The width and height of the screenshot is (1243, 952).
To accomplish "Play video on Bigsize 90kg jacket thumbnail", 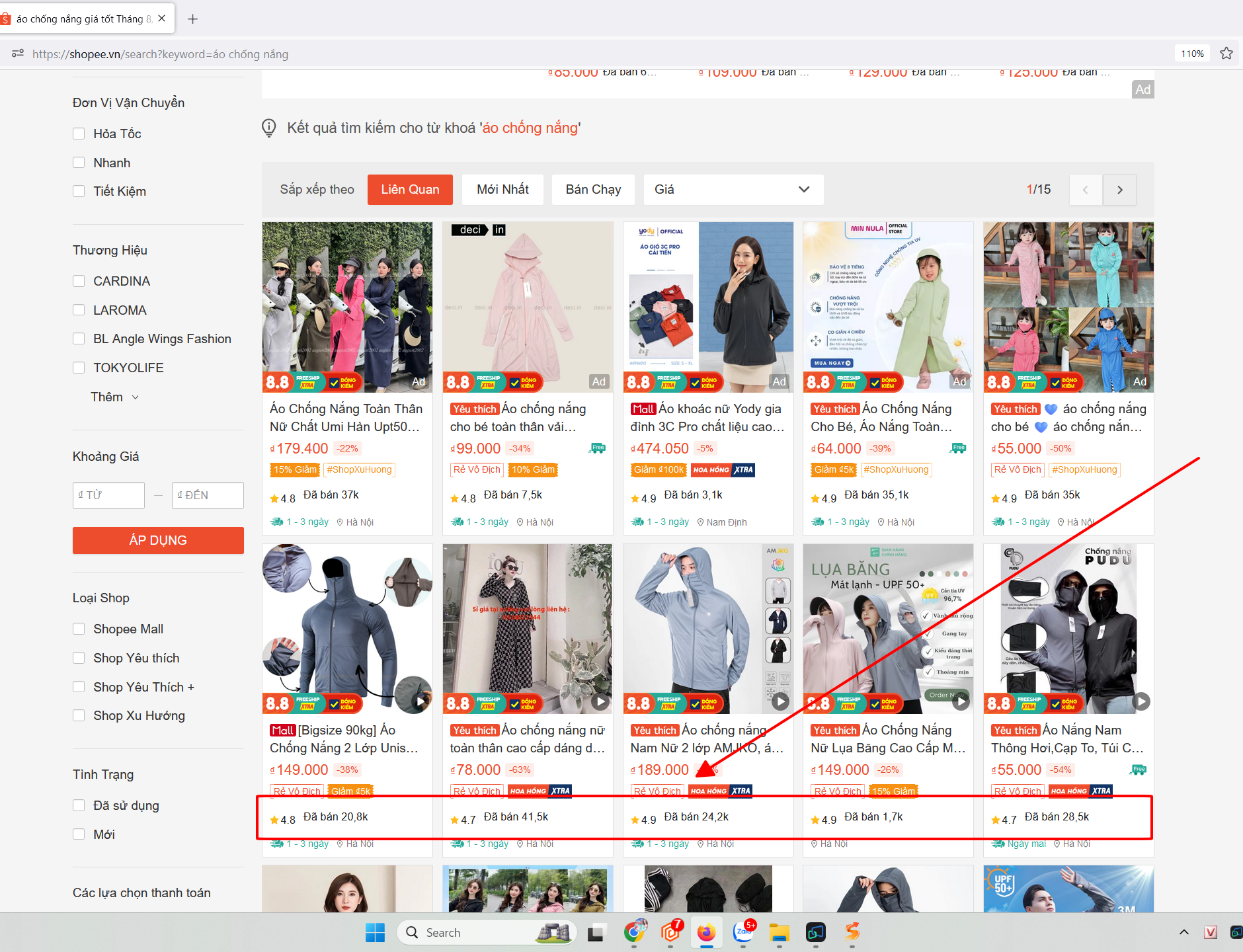I will (x=420, y=701).
